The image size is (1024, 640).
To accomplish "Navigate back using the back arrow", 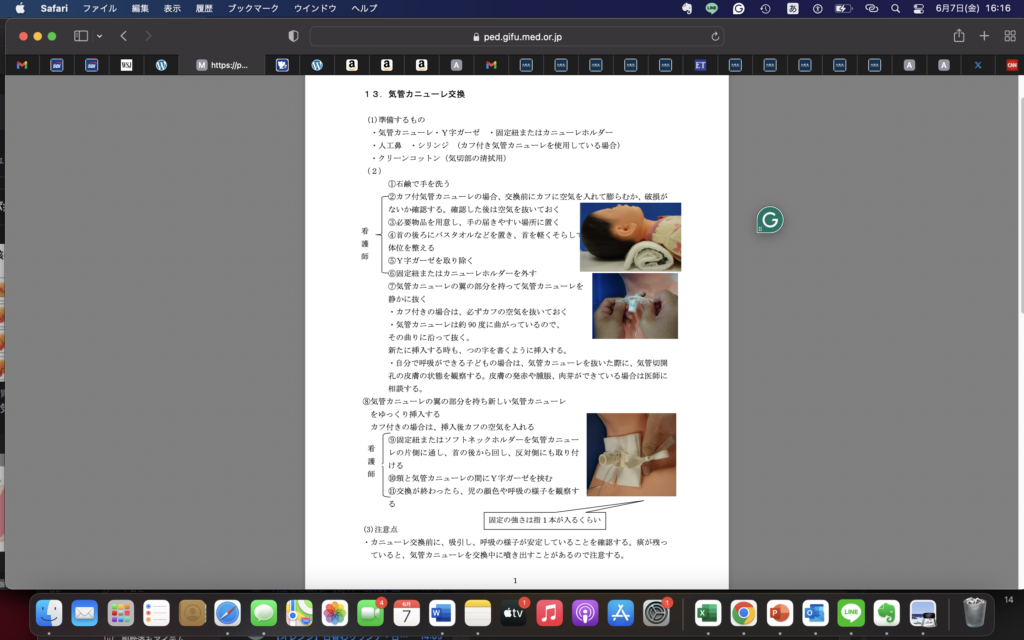I will [x=122, y=33].
